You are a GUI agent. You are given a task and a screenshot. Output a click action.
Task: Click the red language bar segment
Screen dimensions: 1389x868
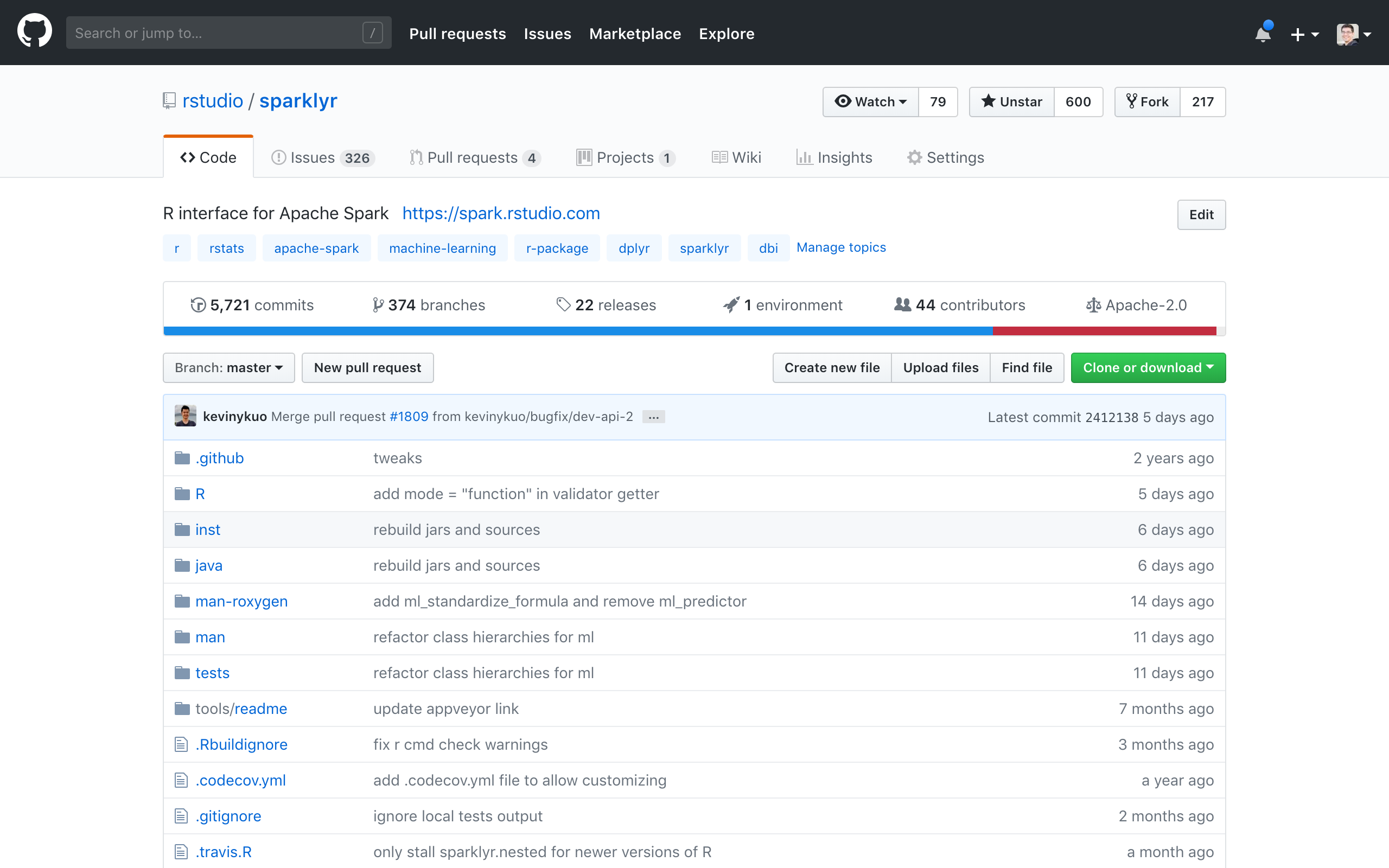tap(1104, 331)
